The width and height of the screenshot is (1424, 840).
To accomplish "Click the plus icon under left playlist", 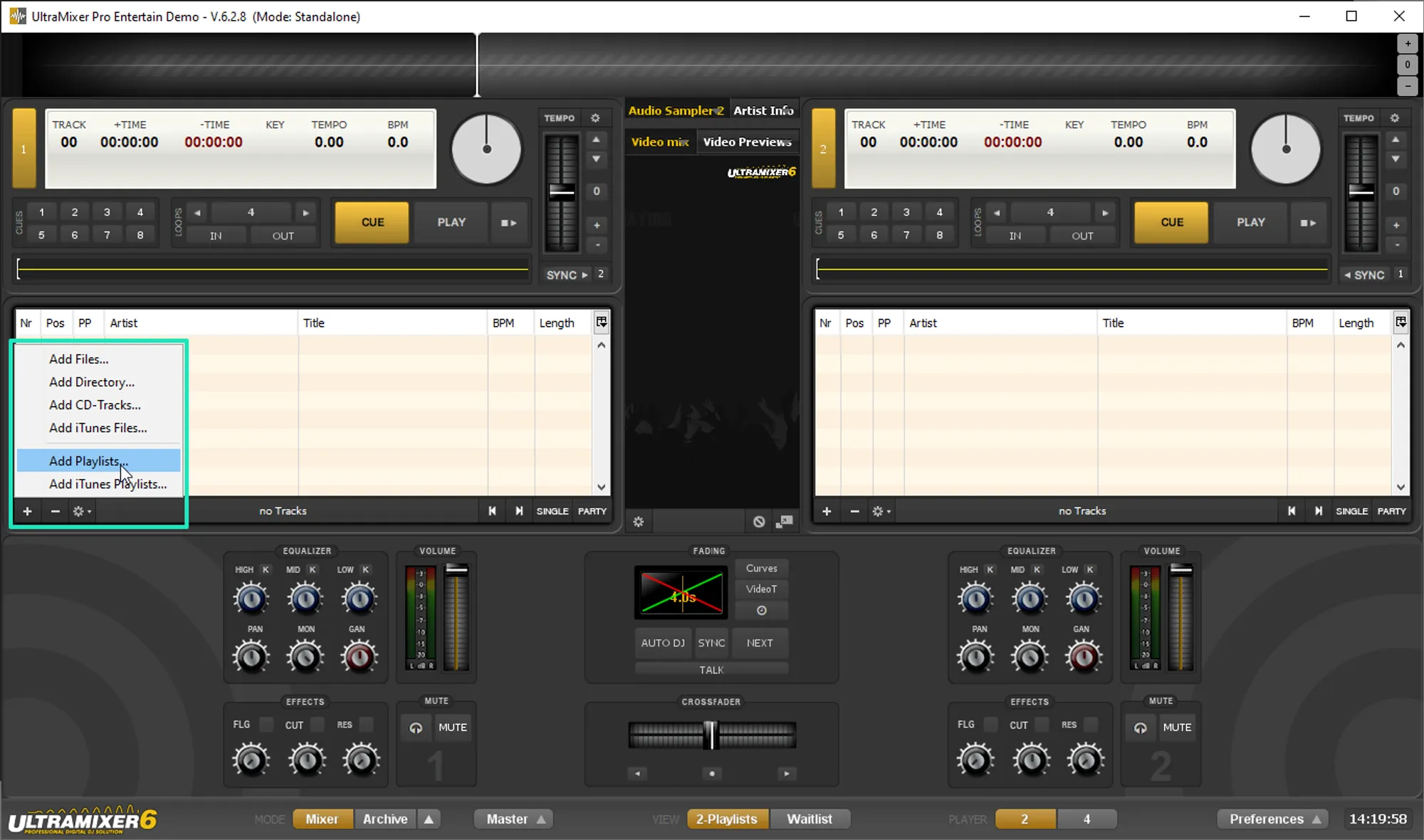I will (x=27, y=511).
